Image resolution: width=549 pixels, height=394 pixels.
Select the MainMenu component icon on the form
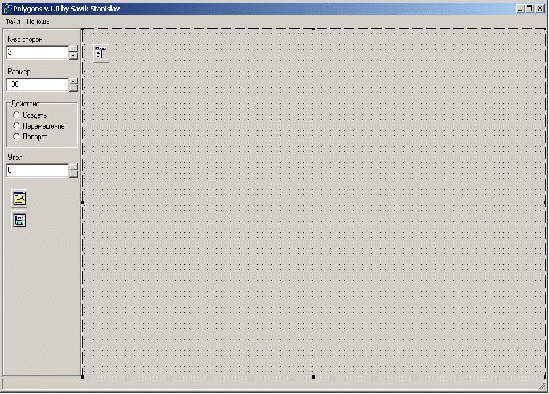(101, 54)
